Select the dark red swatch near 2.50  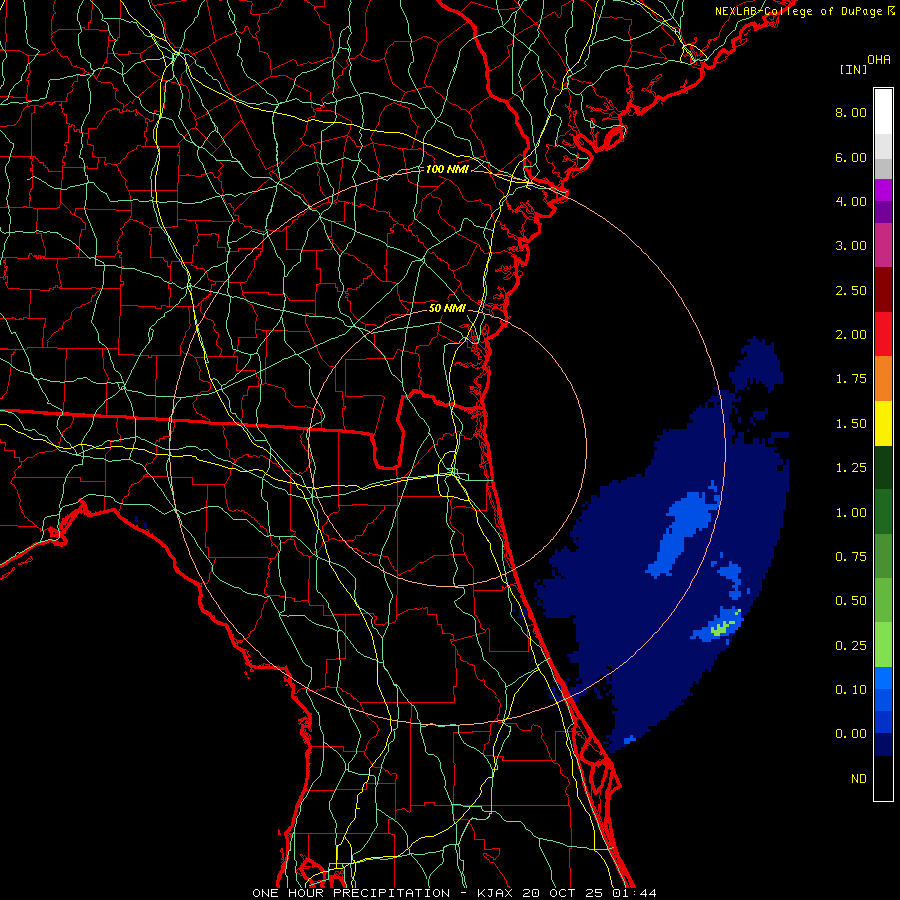click(883, 289)
